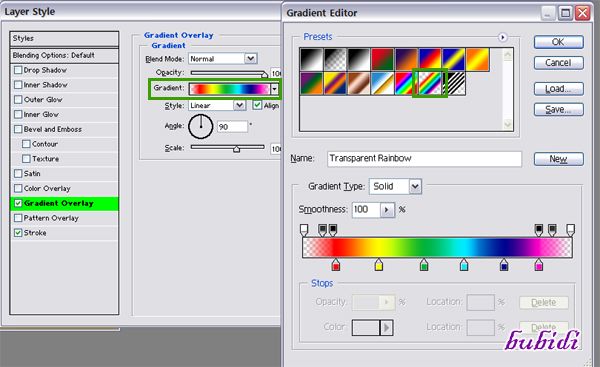Screen dimensions: 600x367
Task: Select the Transparent Rainbow preset thumbnail
Action: 430,83
